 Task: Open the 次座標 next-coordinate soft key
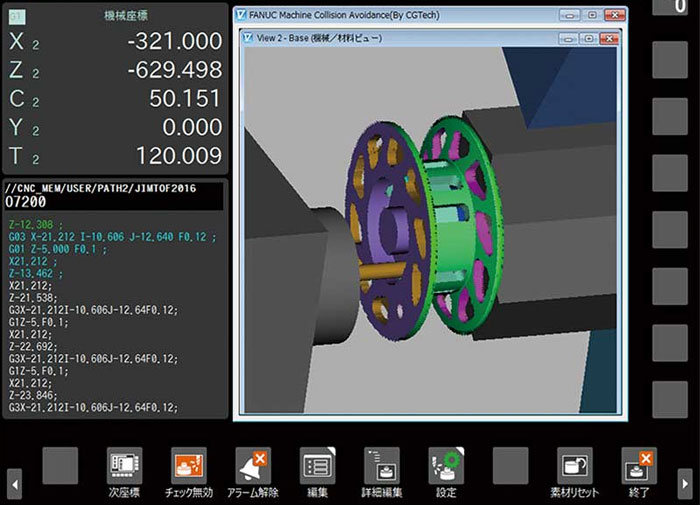pos(125,466)
